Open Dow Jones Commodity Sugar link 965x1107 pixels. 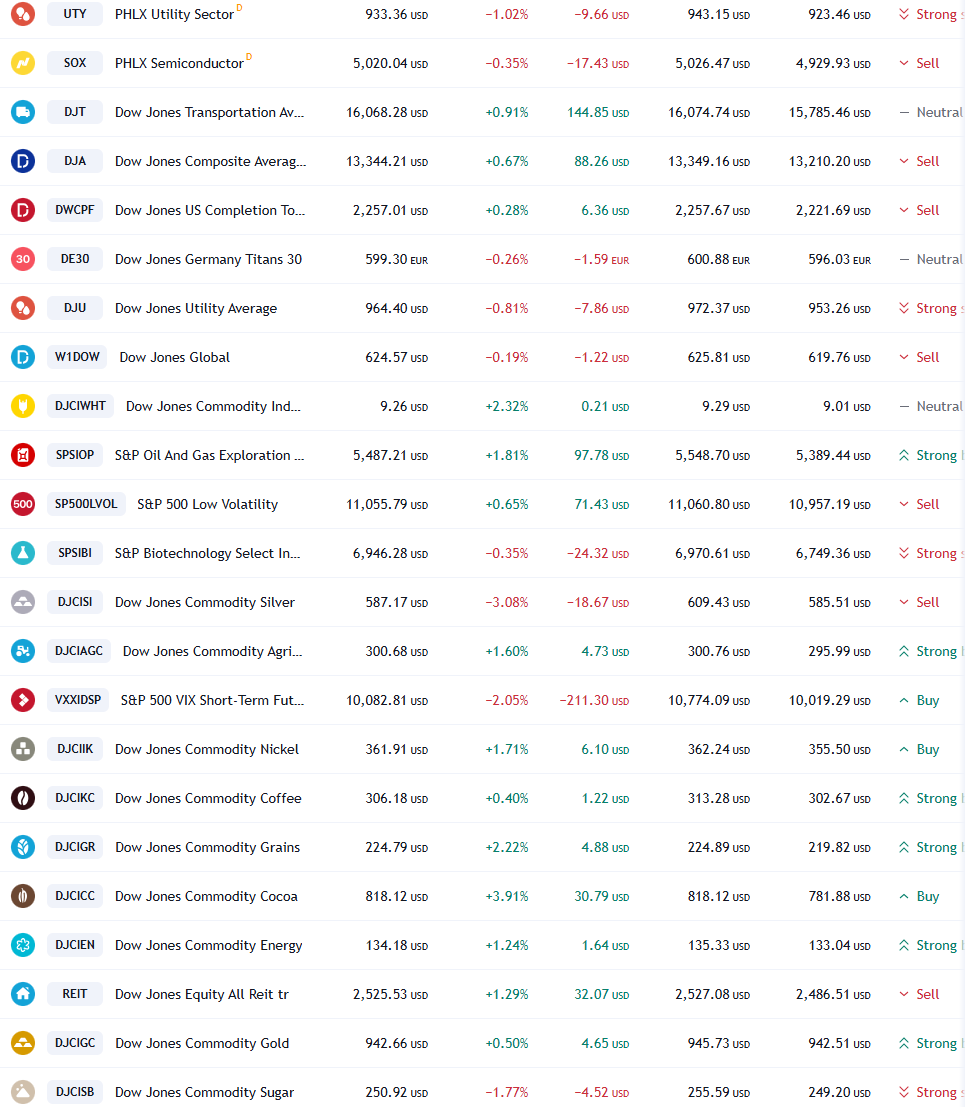pos(204,1092)
